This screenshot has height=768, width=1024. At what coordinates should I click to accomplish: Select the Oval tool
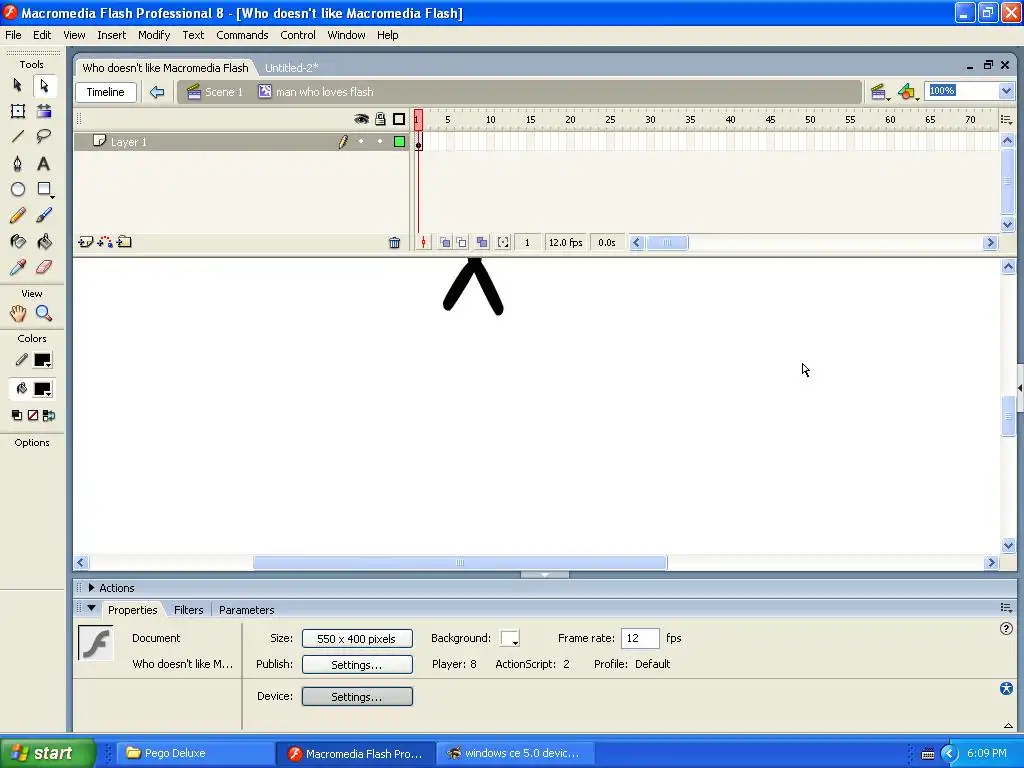coord(18,189)
